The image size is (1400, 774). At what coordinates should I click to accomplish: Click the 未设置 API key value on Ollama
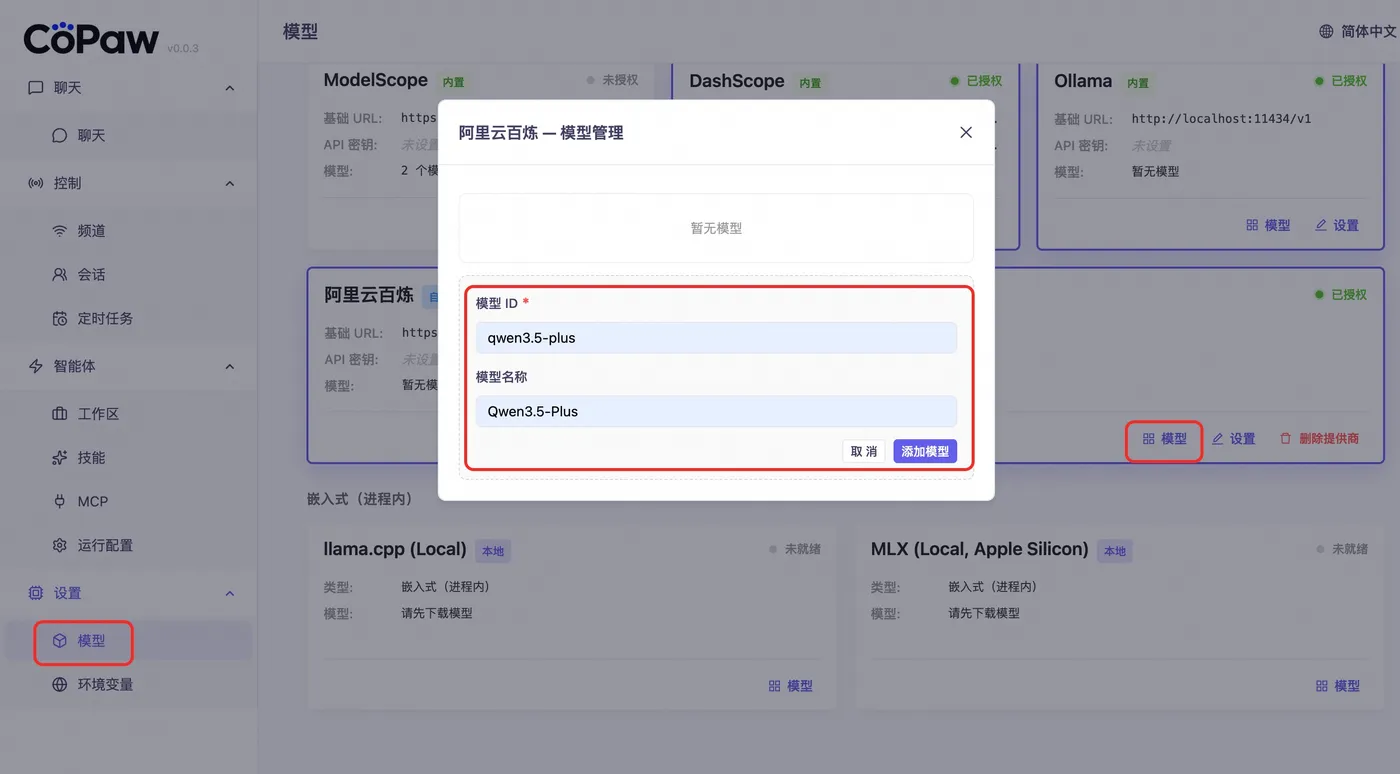pos(1151,145)
